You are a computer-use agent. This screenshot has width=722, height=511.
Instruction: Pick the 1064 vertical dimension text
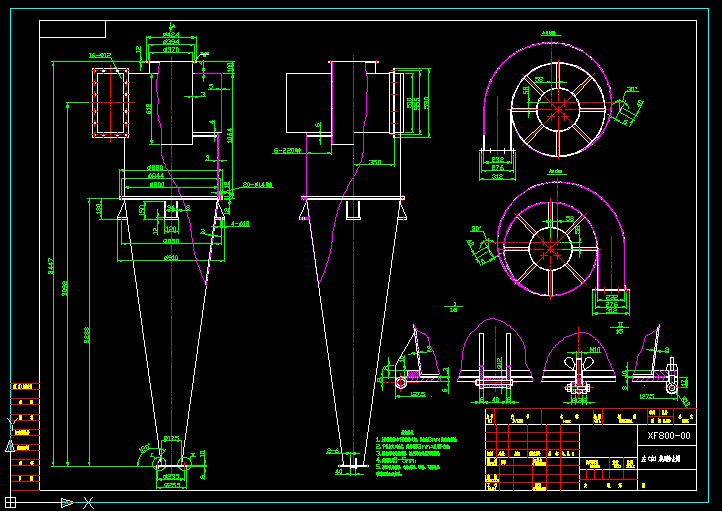click(230, 135)
